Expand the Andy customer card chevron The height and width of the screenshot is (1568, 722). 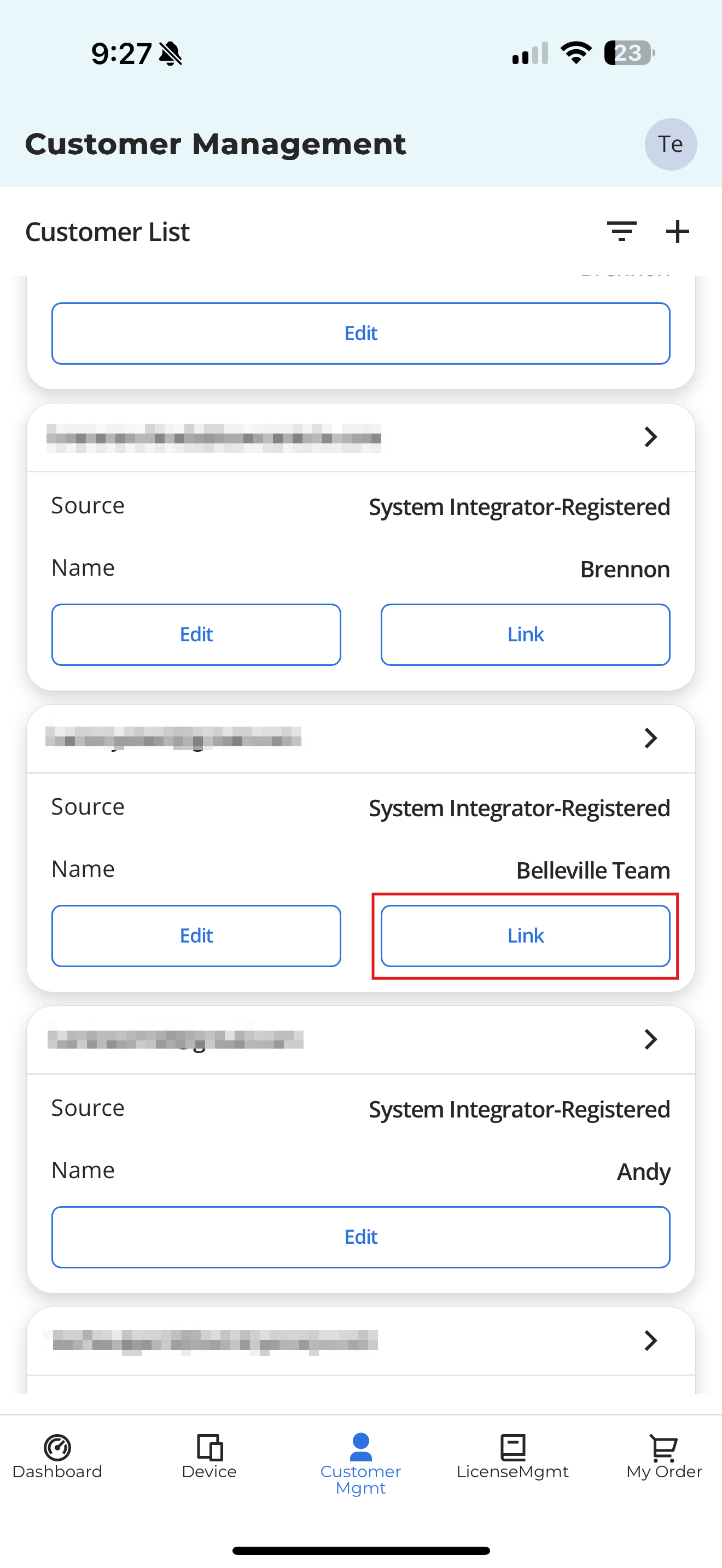coord(650,1039)
